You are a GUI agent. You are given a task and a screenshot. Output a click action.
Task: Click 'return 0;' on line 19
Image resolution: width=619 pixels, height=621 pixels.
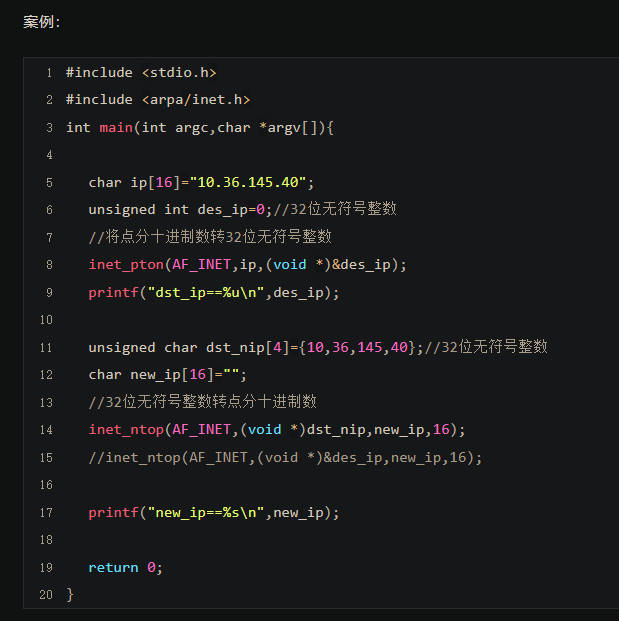pos(126,568)
